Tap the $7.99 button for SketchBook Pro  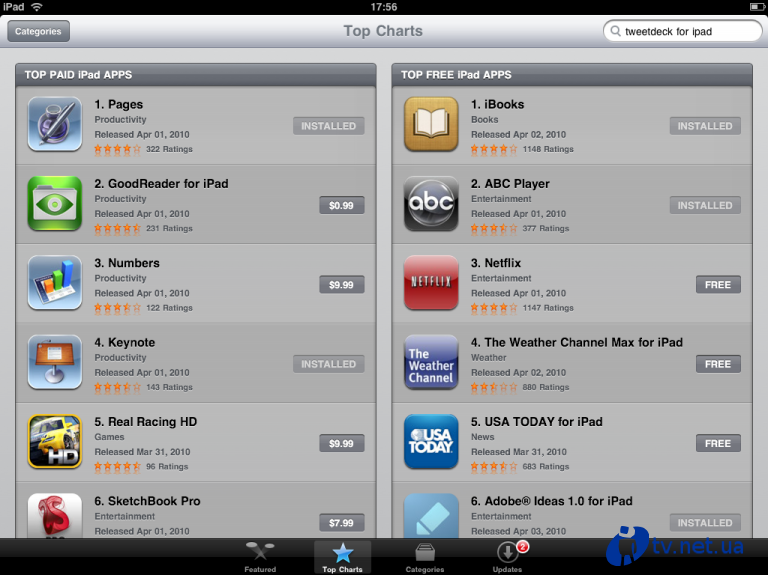(341, 523)
